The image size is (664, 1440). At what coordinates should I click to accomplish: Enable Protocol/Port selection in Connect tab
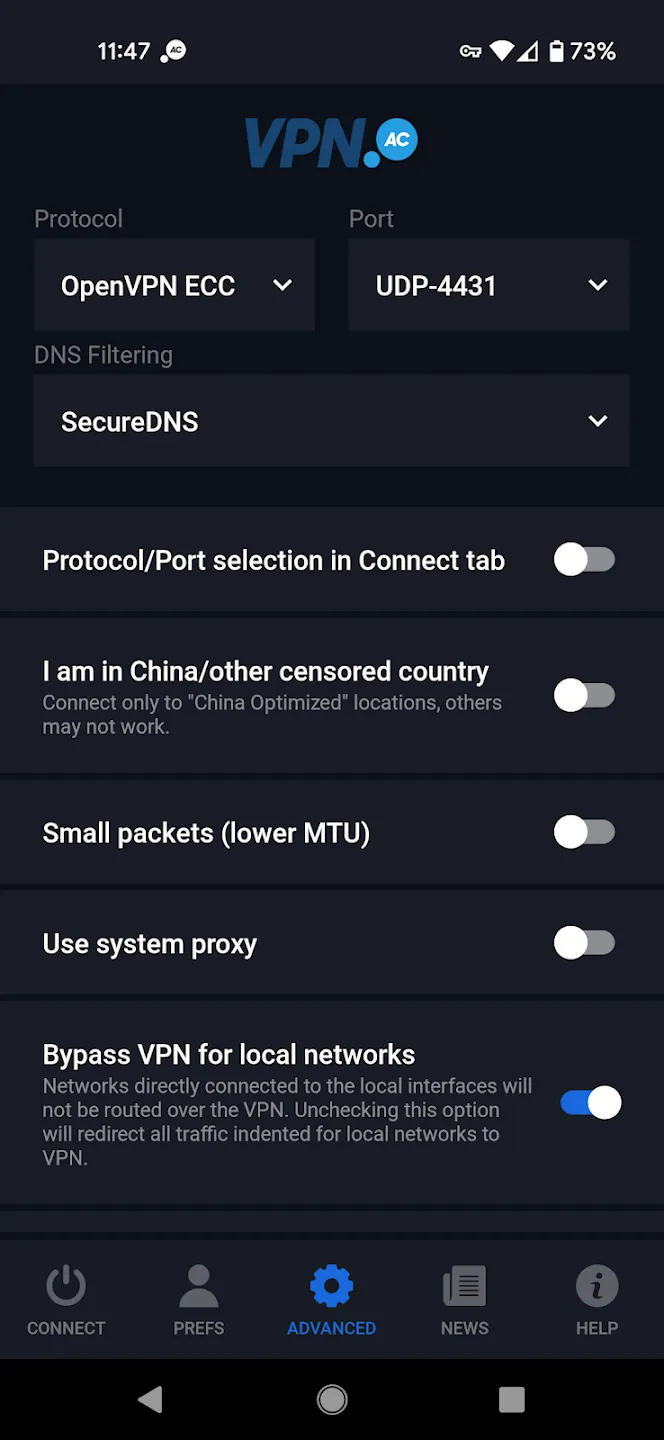point(584,560)
